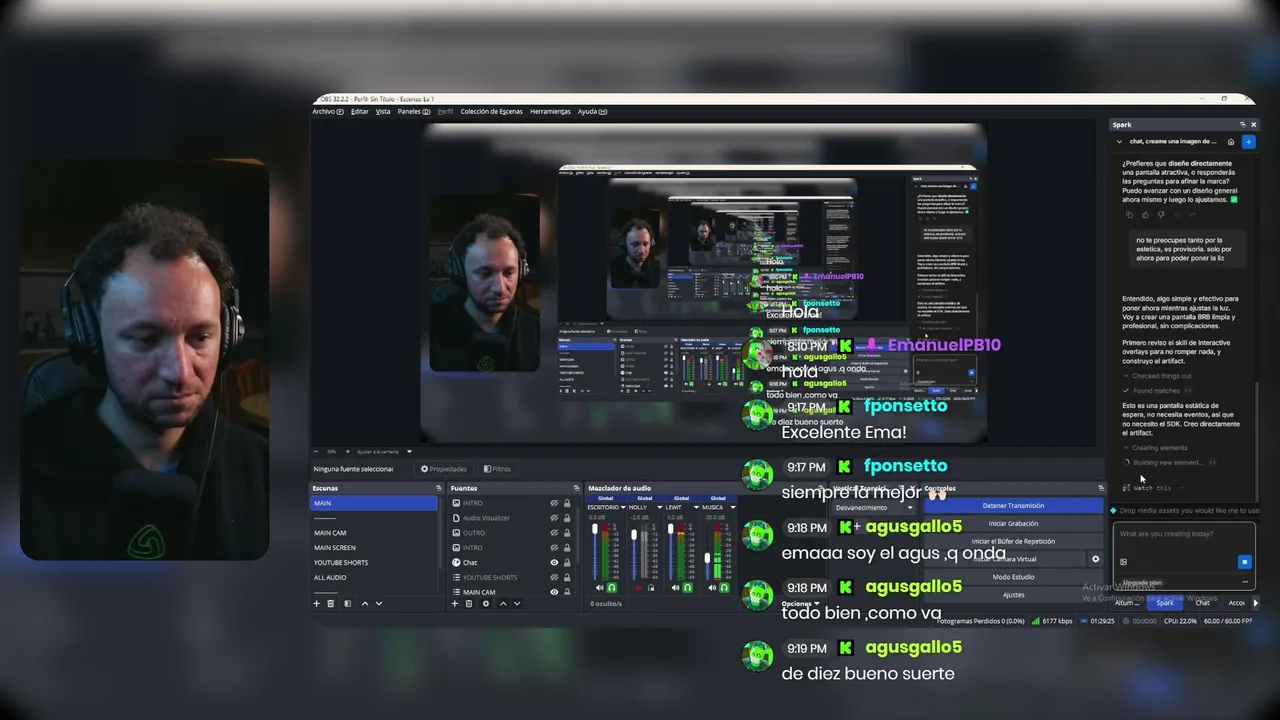Image resolution: width=1280 pixels, height=720 pixels.
Task: Open ESCRITORIO channel options dropdown
Action: [623, 507]
